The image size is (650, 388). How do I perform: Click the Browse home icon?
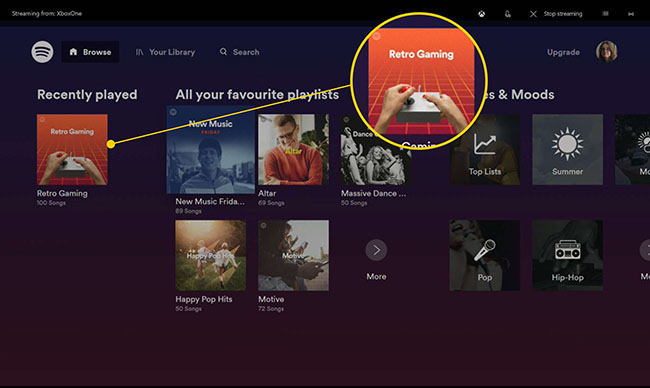click(73, 51)
